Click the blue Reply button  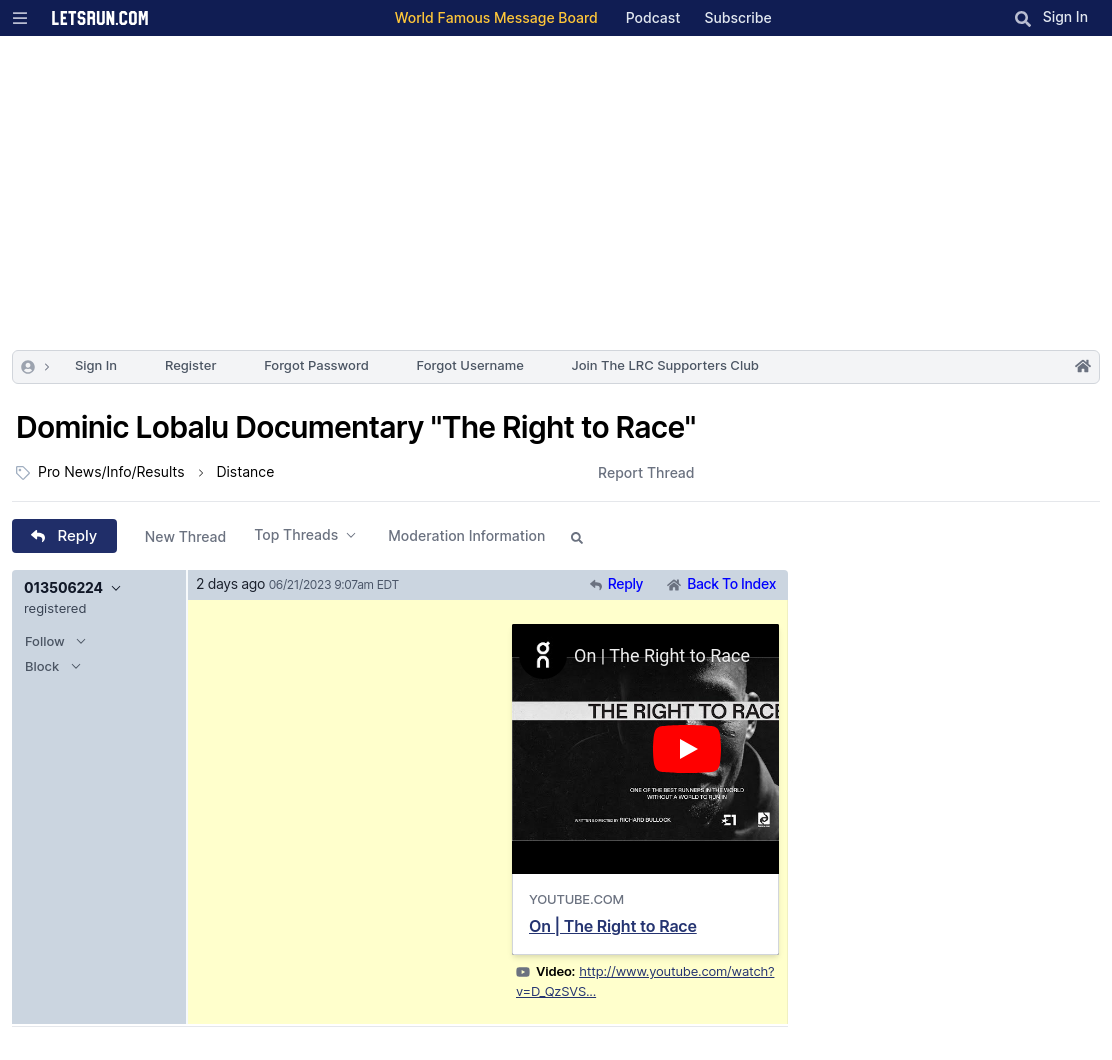pos(65,536)
